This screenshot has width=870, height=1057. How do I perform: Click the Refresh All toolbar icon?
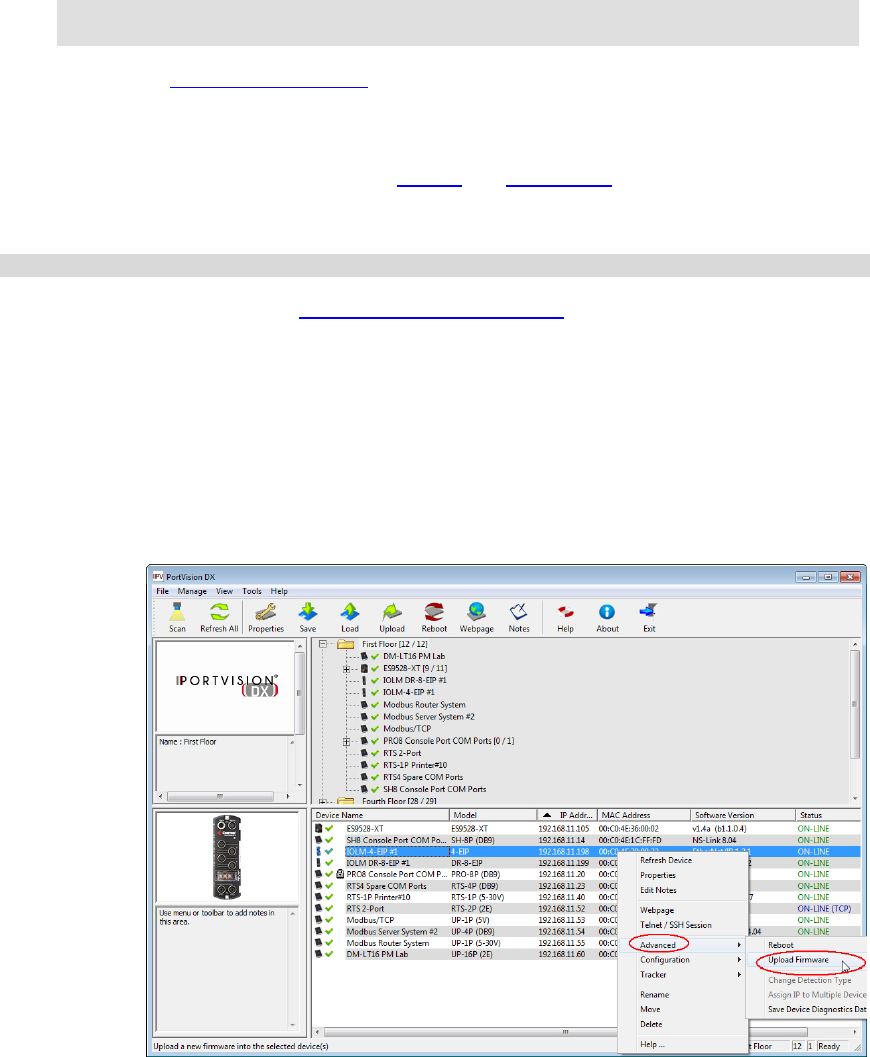pyautogui.click(x=219, y=612)
